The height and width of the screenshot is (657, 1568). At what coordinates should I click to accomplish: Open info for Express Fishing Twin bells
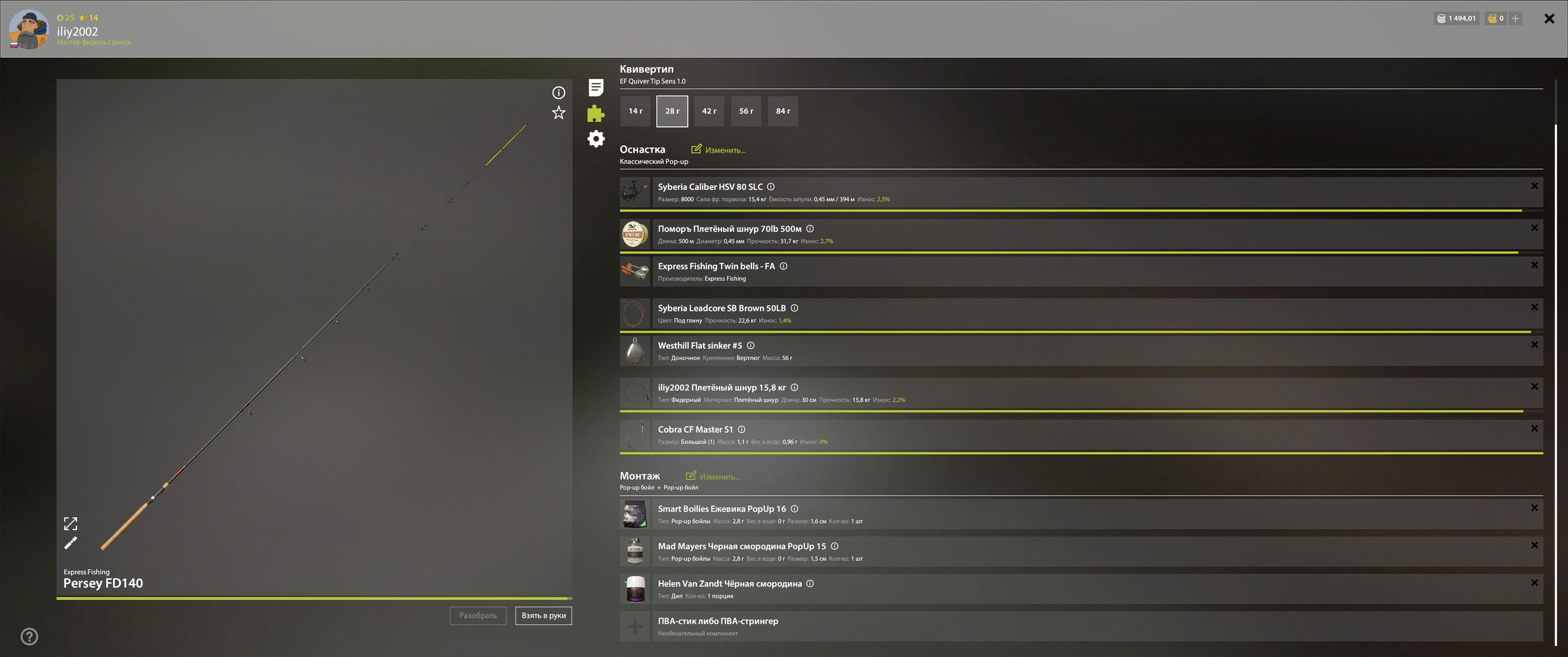[783, 266]
